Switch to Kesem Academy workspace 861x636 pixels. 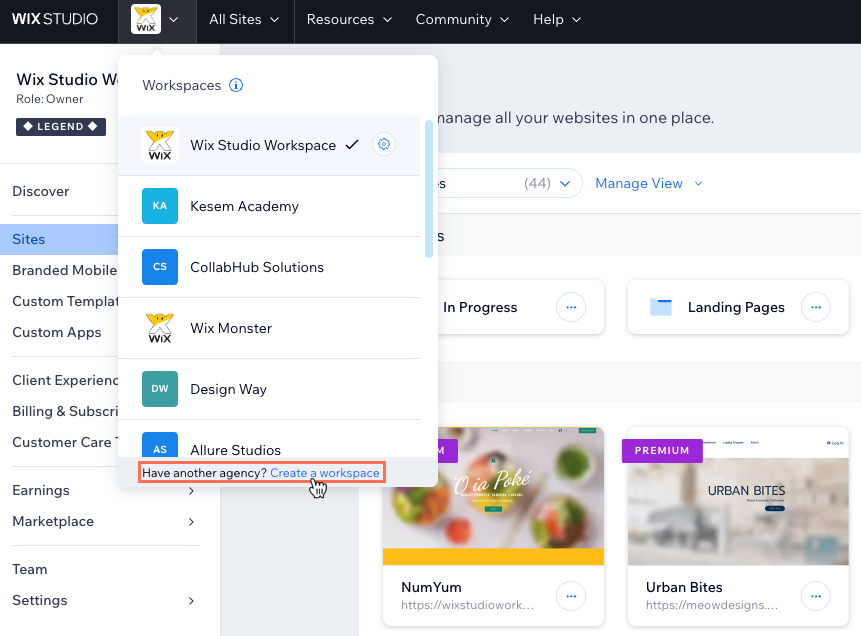tap(269, 207)
